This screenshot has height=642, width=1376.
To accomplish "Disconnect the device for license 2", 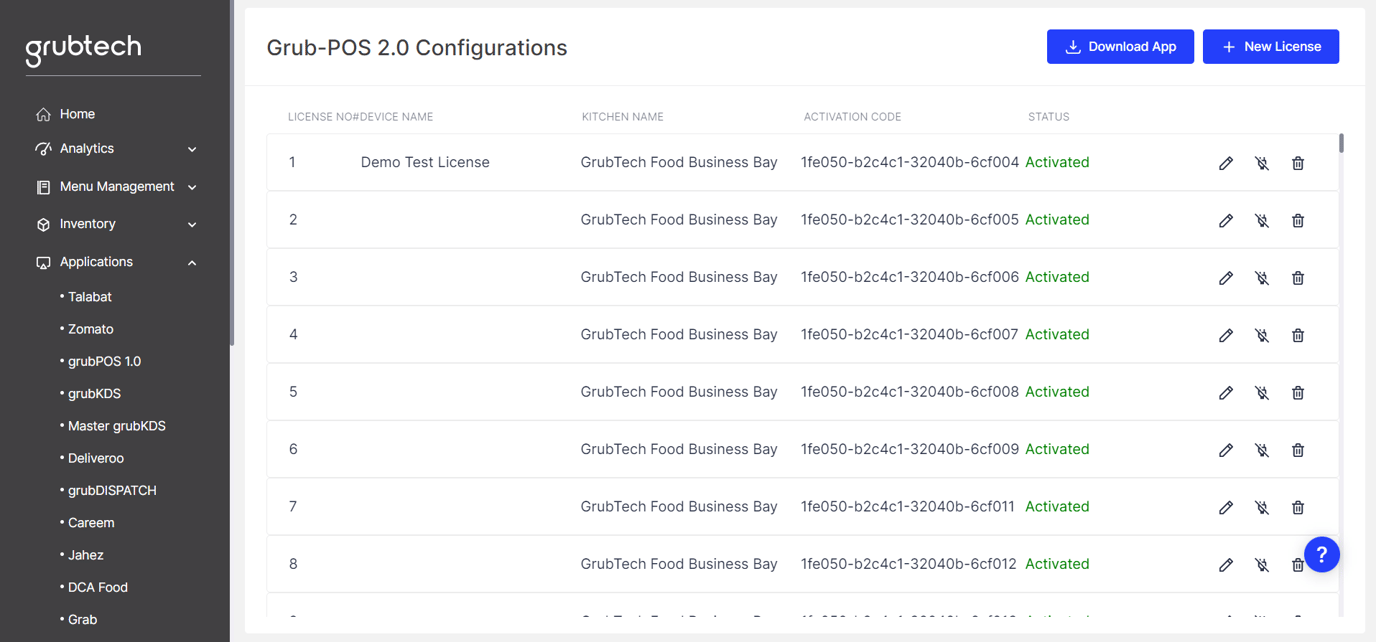I will (x=1262, y=220).
